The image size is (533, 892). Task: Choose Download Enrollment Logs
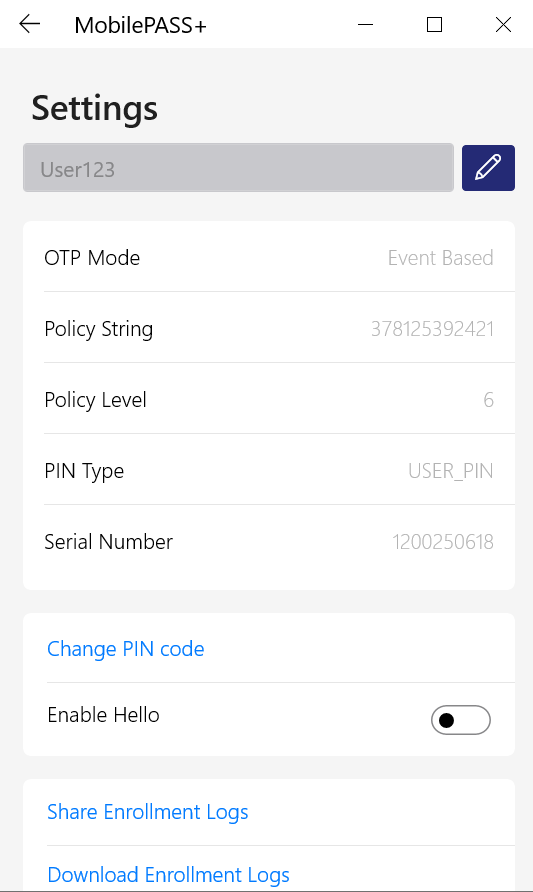168,875
